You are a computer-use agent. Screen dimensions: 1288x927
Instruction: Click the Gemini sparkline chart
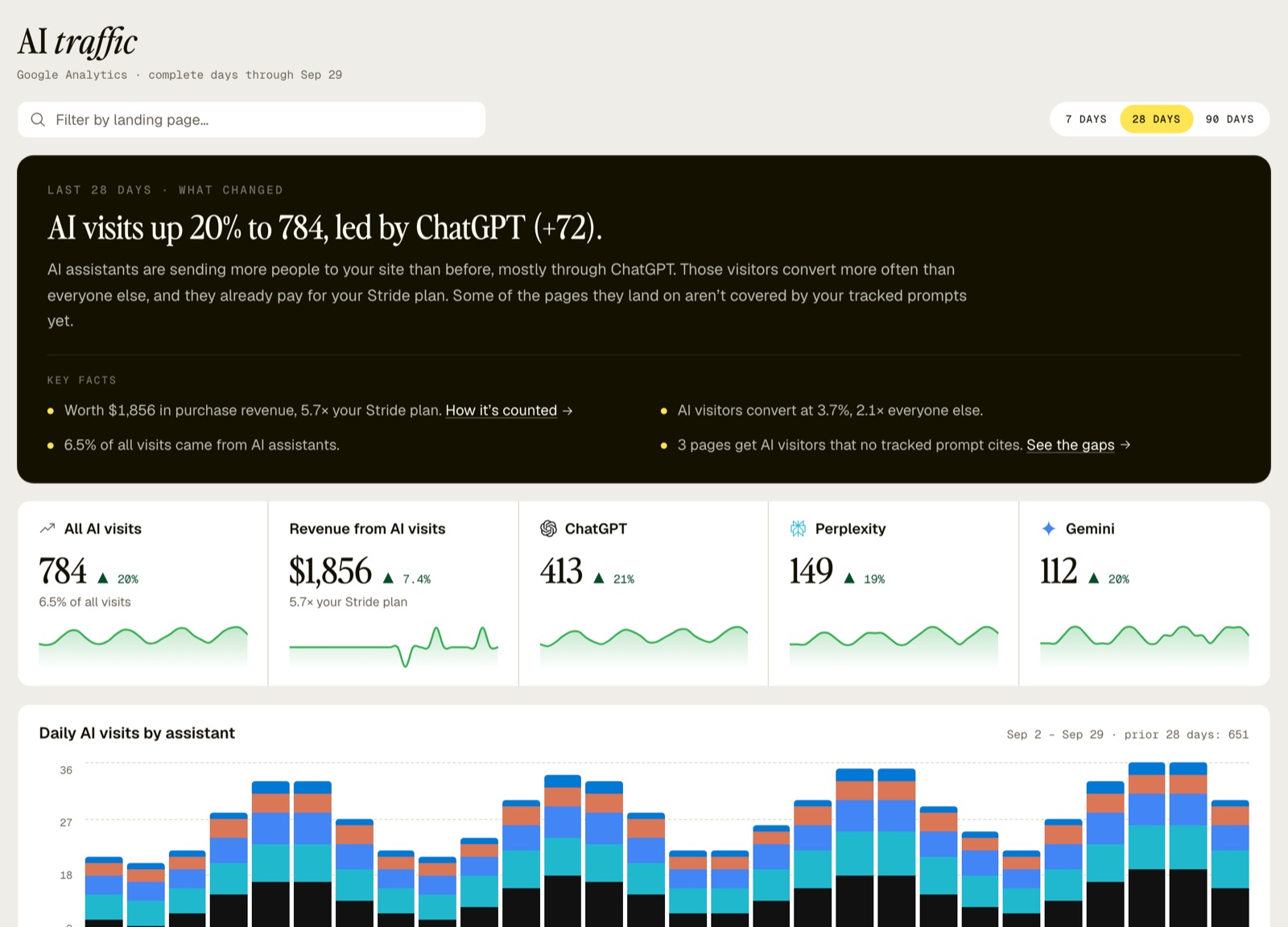point(1144,646)
